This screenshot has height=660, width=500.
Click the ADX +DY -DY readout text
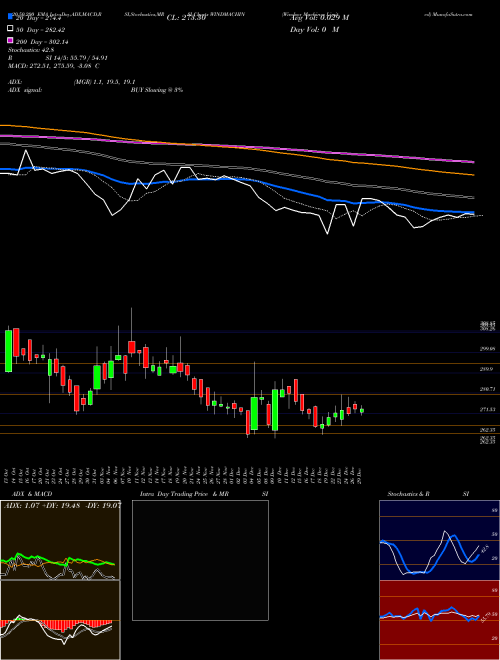coord(63,506)
